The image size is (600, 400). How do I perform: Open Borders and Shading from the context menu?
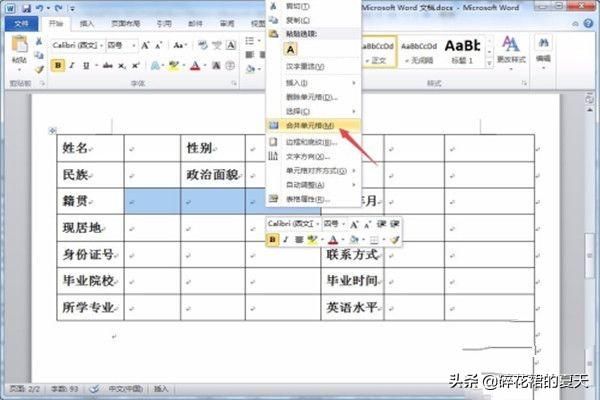(x=313, y=142)
